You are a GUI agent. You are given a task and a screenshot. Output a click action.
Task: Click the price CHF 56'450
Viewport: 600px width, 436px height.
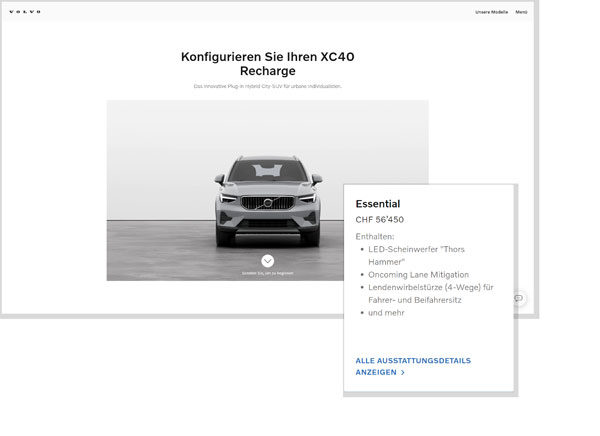(380, 220)
